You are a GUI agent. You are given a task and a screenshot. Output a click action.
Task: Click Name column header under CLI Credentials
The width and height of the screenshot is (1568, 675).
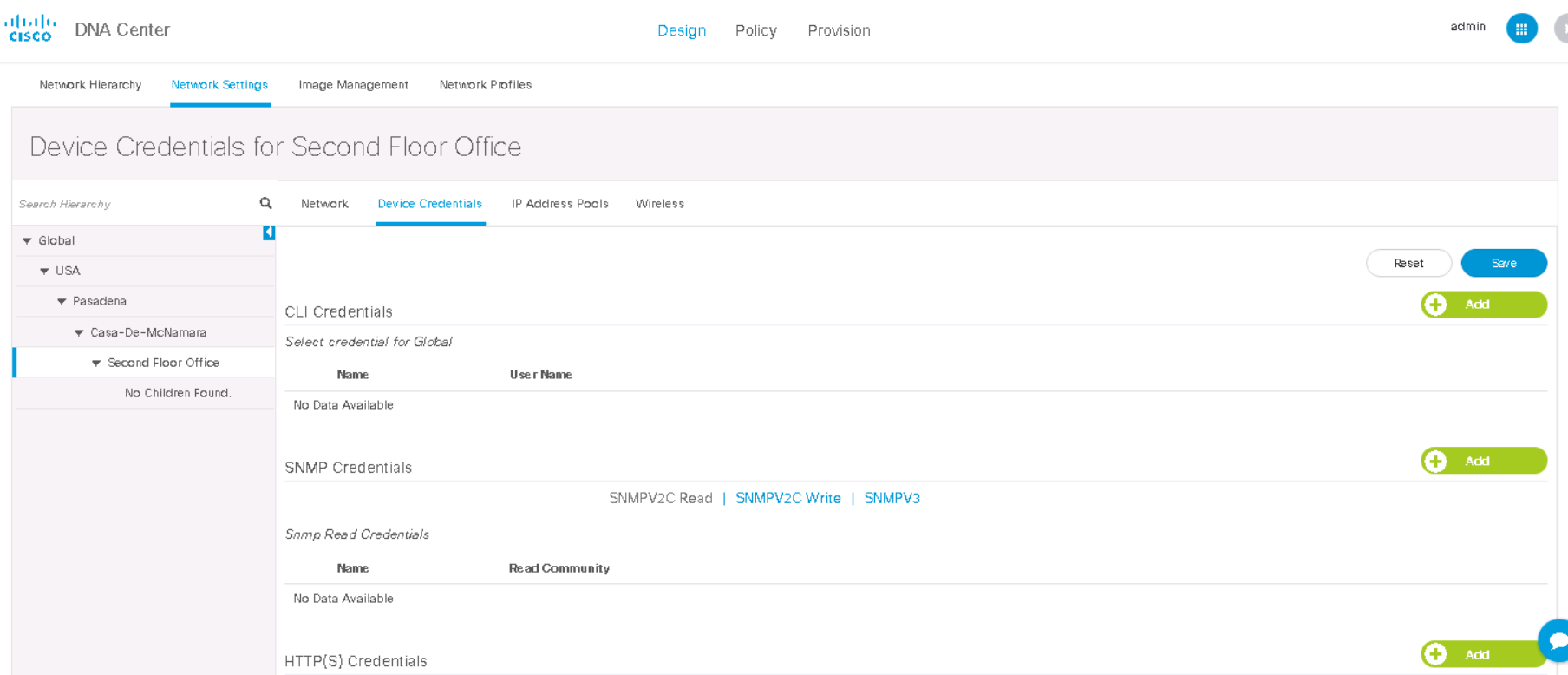pos(353,375)
